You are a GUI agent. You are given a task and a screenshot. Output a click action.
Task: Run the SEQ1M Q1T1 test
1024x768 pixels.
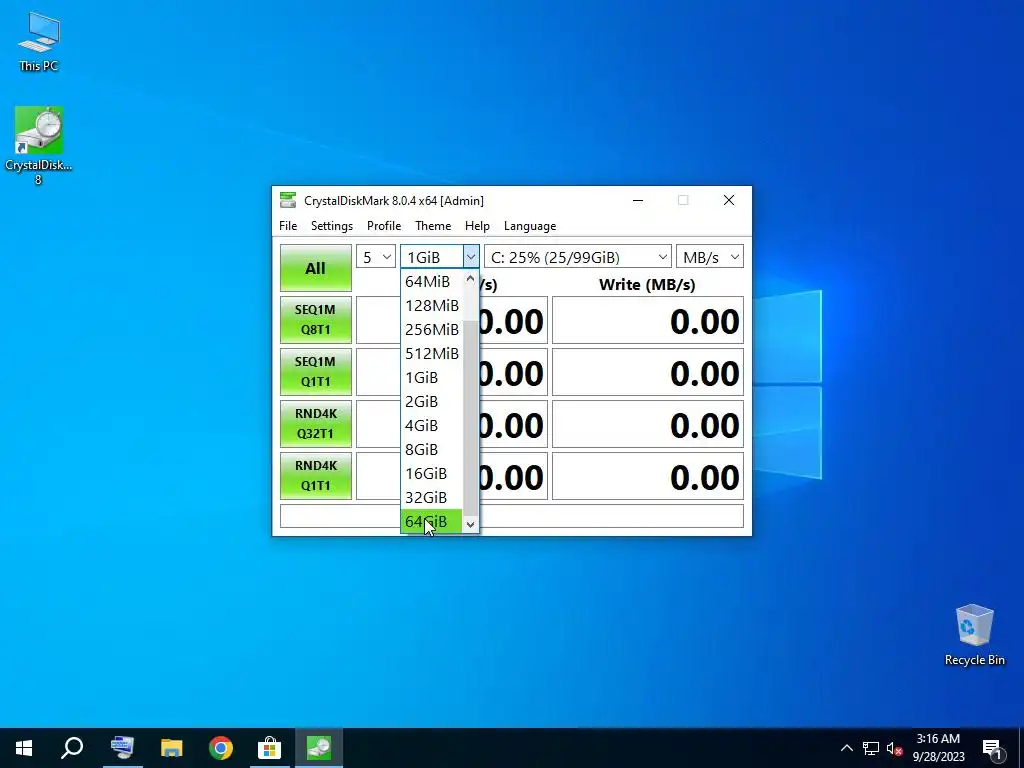pyautogui.click(x=315, y=372)
